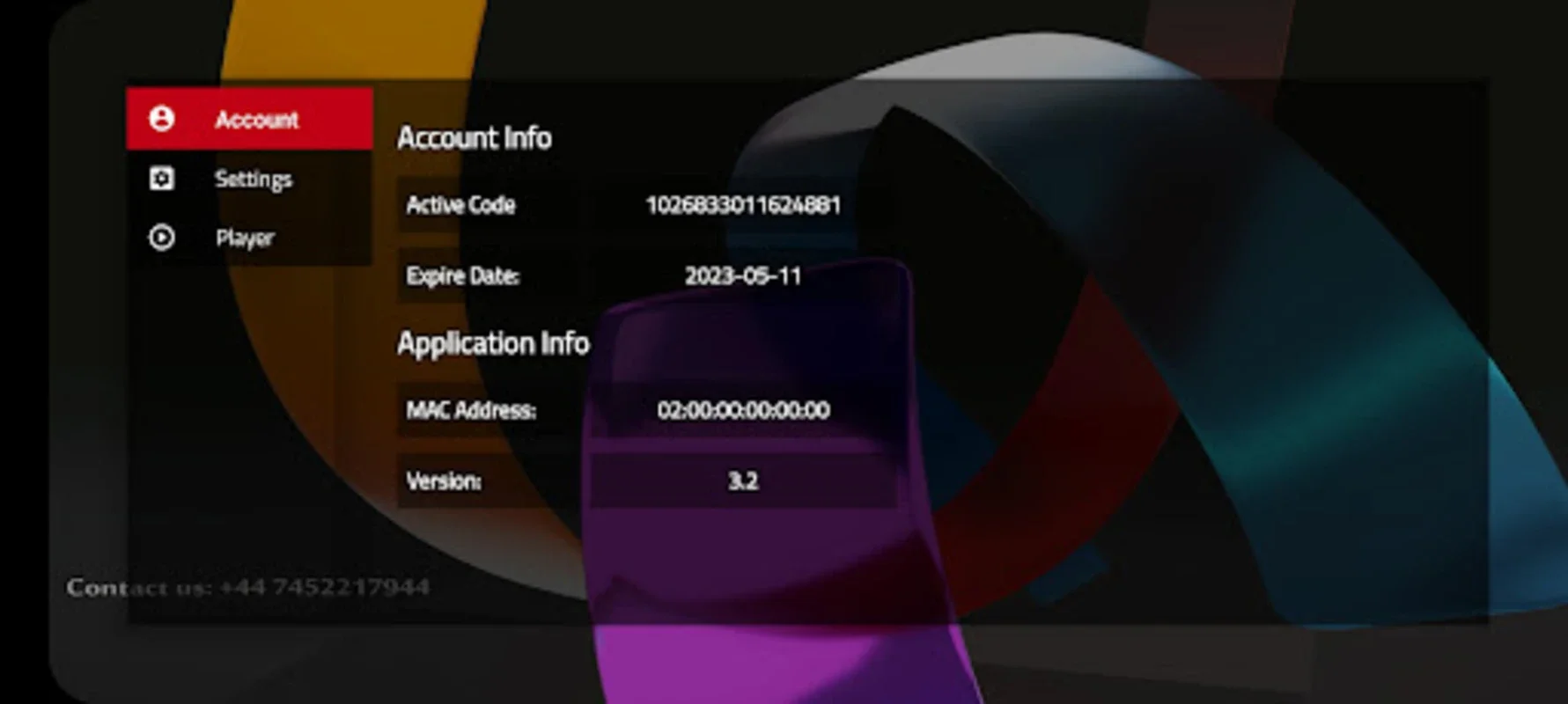Click the Player play-circle icon
This screenshot has width=1568, height=704.
click(x=161, y=237)
